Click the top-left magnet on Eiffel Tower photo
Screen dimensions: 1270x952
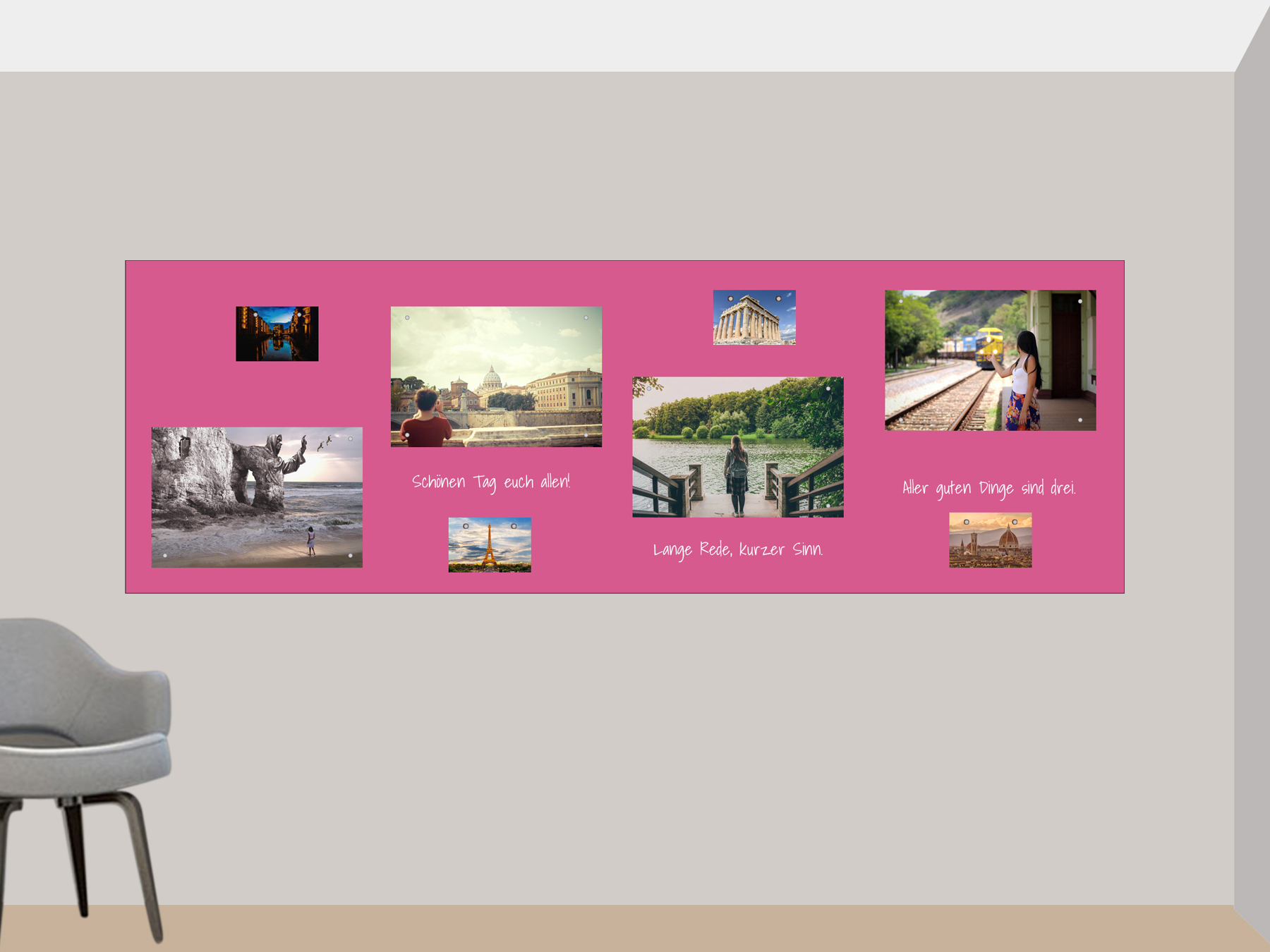(x=466, y=526)
